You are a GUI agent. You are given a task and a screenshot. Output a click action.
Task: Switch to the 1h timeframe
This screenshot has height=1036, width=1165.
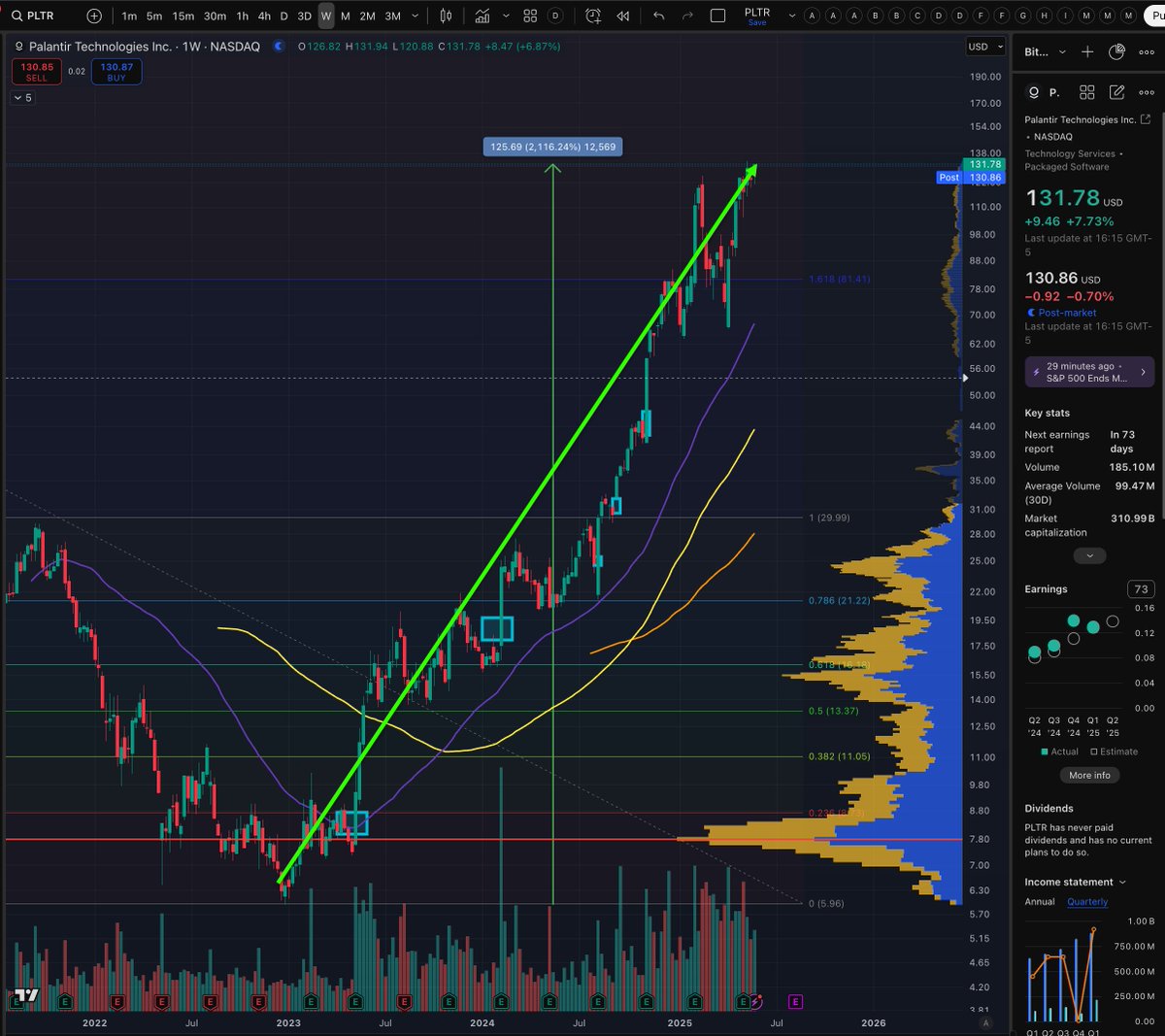click(x=242, y=16)
